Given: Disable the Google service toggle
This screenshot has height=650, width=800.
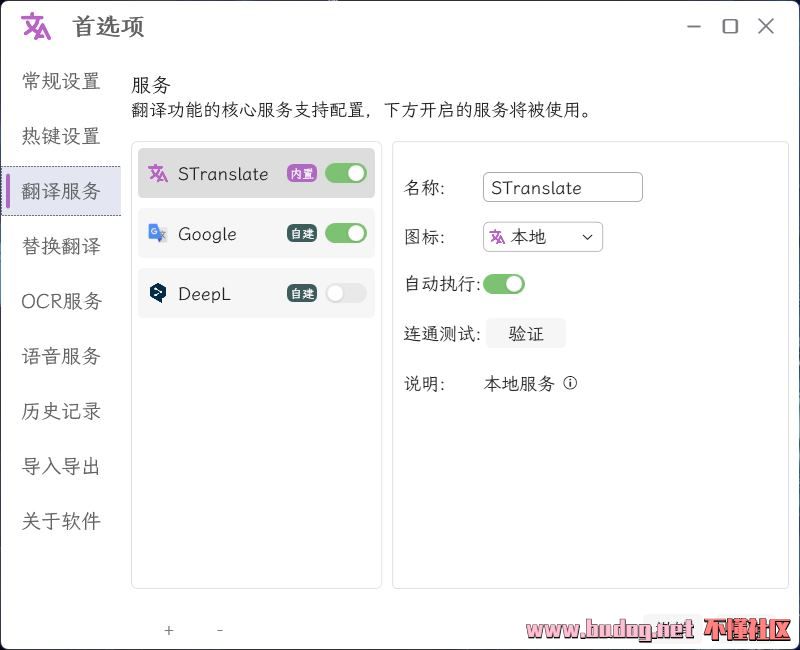Looking at the screenshot, I should (346, 233).
